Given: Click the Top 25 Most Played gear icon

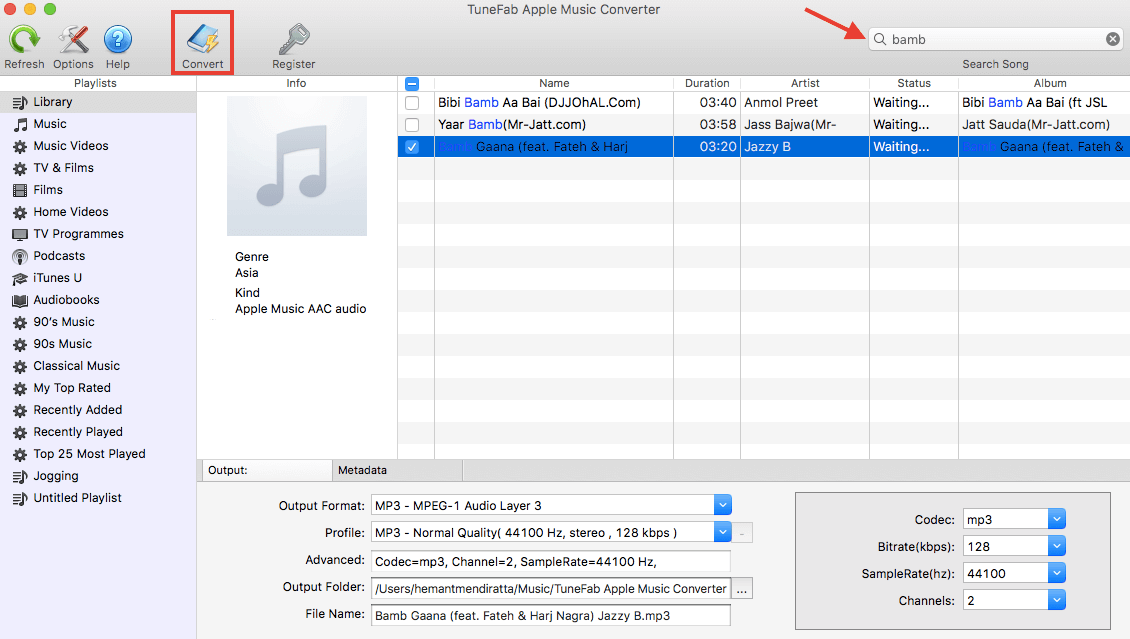Looking at the screenshot, I should [x=20, y=455].
